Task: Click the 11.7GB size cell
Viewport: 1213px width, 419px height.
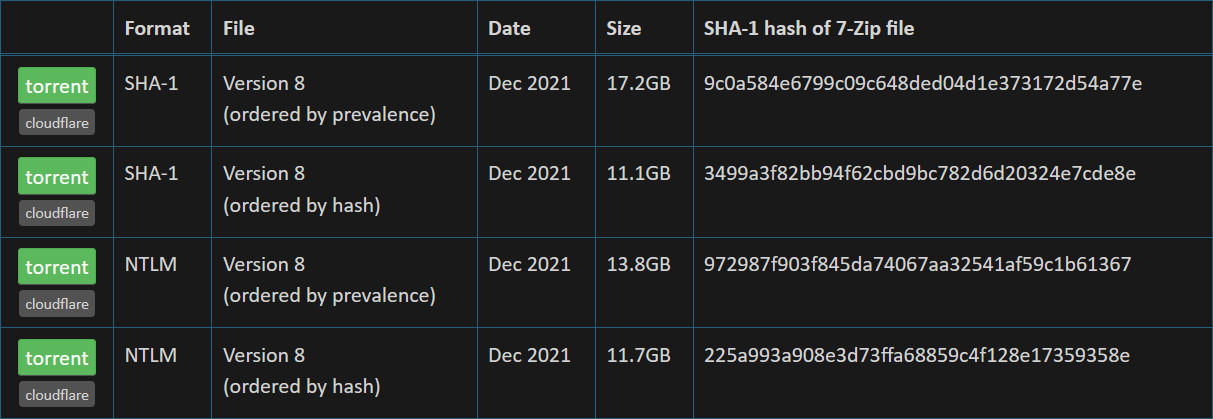Action: [638, 355]
